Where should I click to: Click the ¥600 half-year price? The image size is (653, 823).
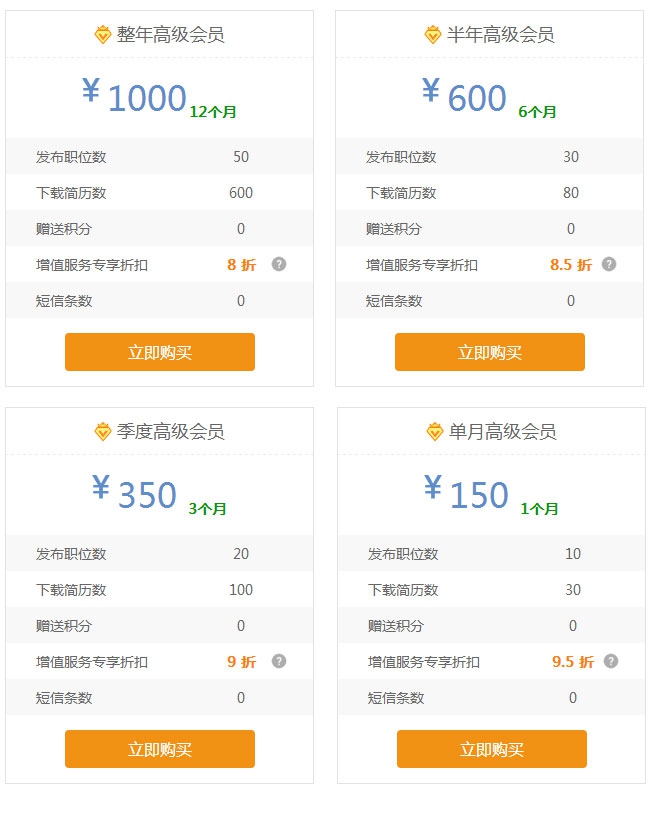[465, 97]
